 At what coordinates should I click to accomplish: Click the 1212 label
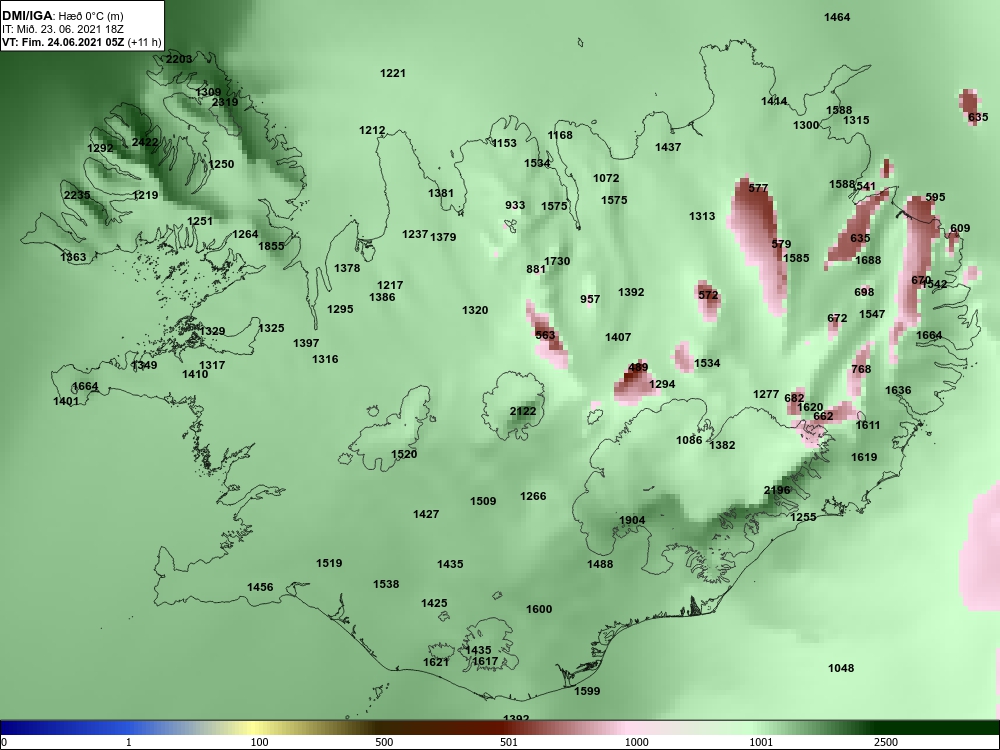[x=372, y=130]
